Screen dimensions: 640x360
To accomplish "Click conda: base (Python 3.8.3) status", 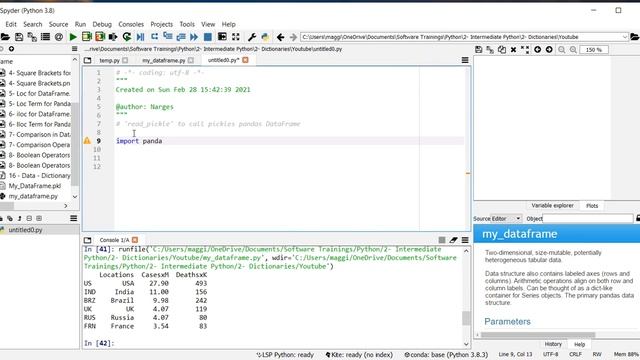I will (x=446, y=355).
